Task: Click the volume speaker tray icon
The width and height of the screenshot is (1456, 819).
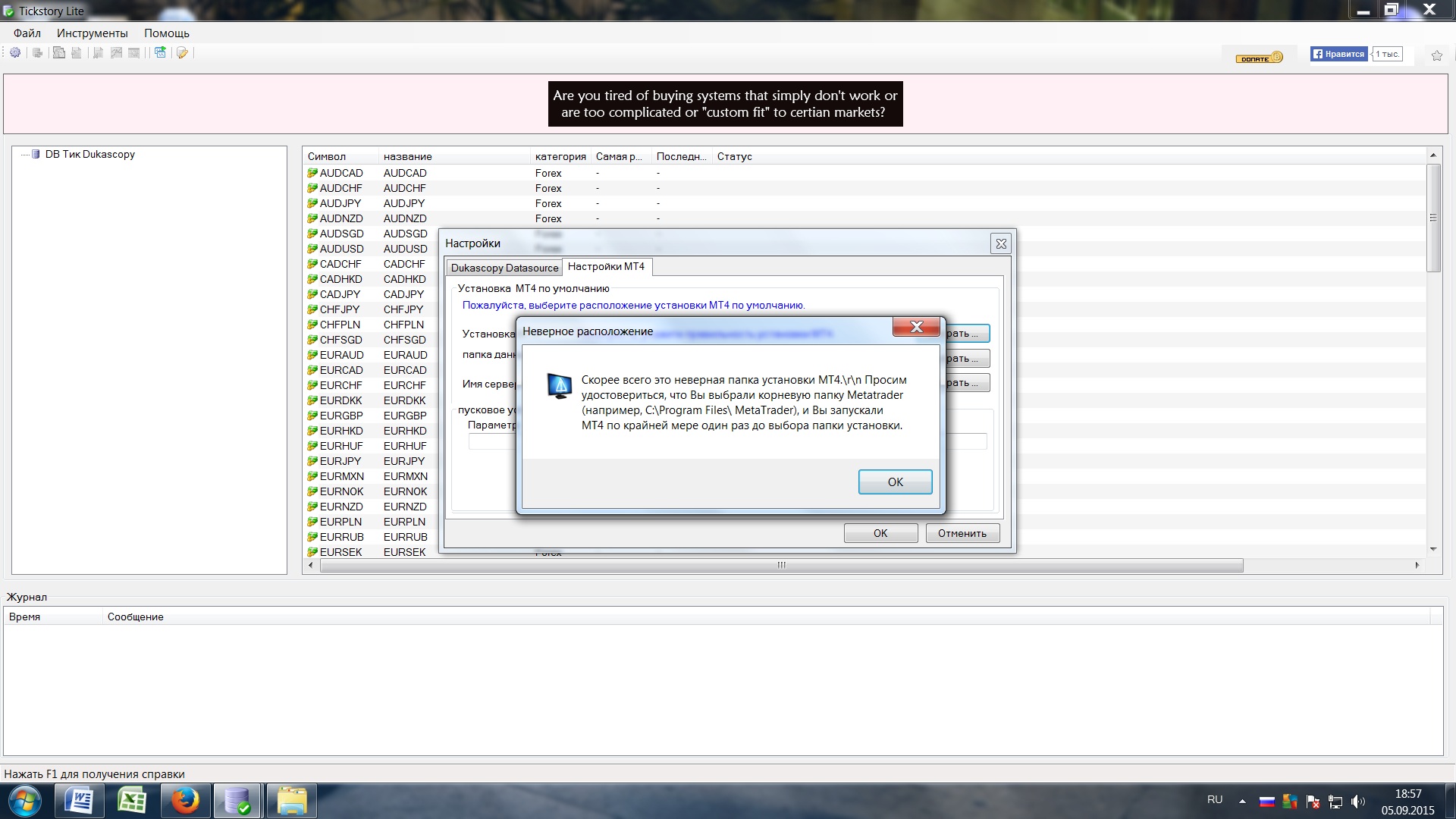Action: [x=1357, y=802]
